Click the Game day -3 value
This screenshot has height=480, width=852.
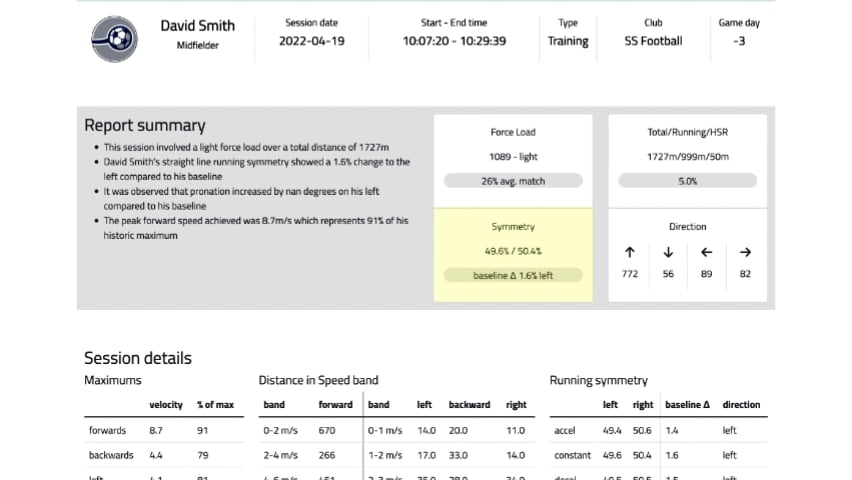tap(739, 41)
